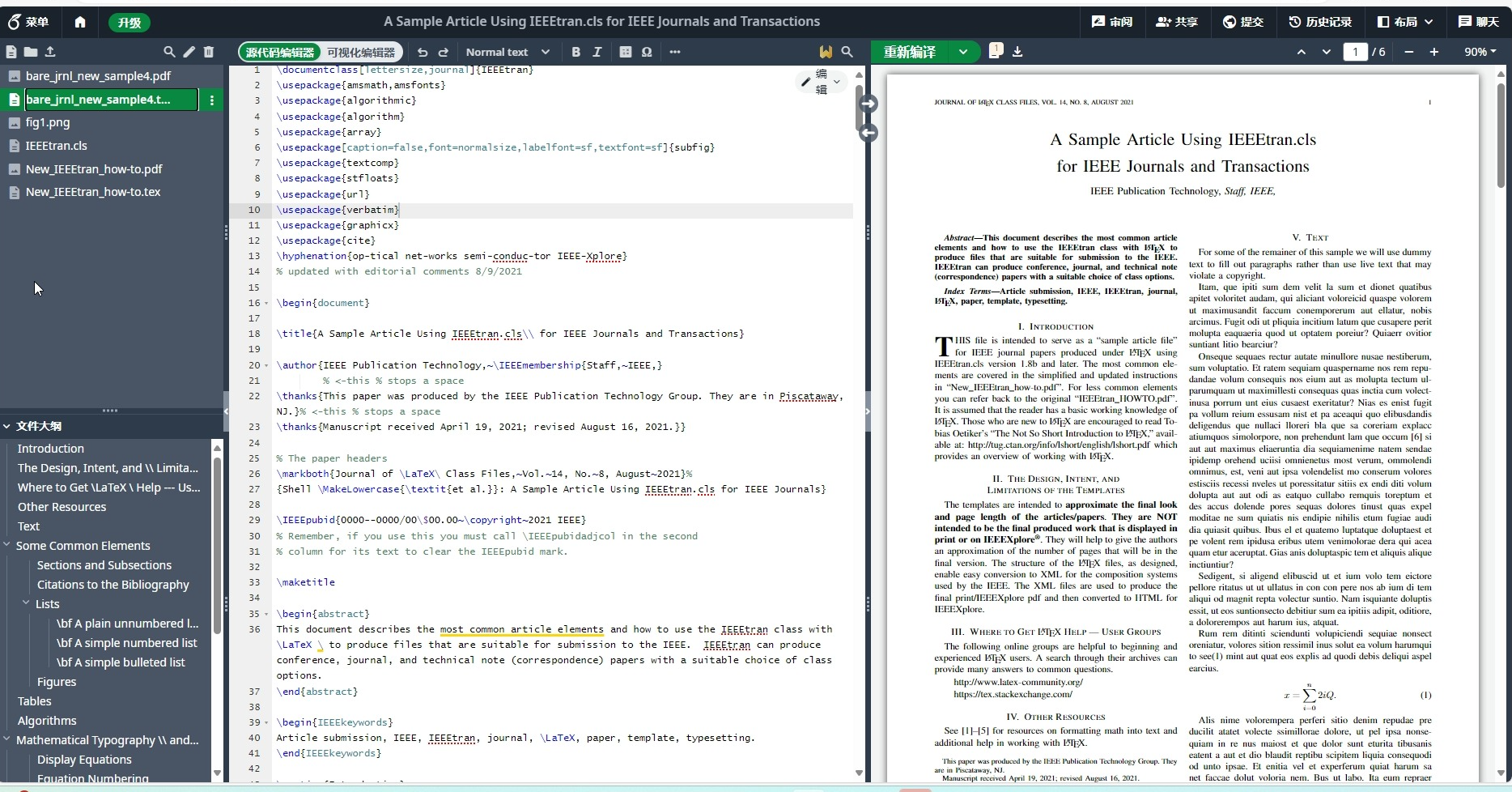This screenshot has width=1512, height=792.
Task: Click the PDF page number input field
Action: coord(1355,52)
